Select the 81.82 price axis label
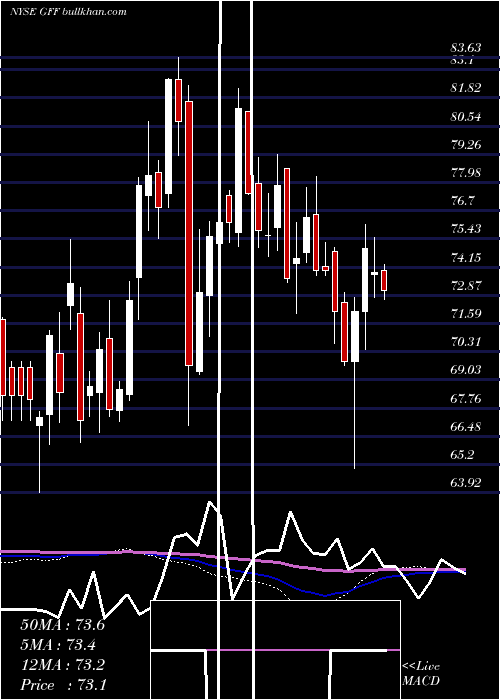This screenshot has width=500, height=700. (466, 88)
